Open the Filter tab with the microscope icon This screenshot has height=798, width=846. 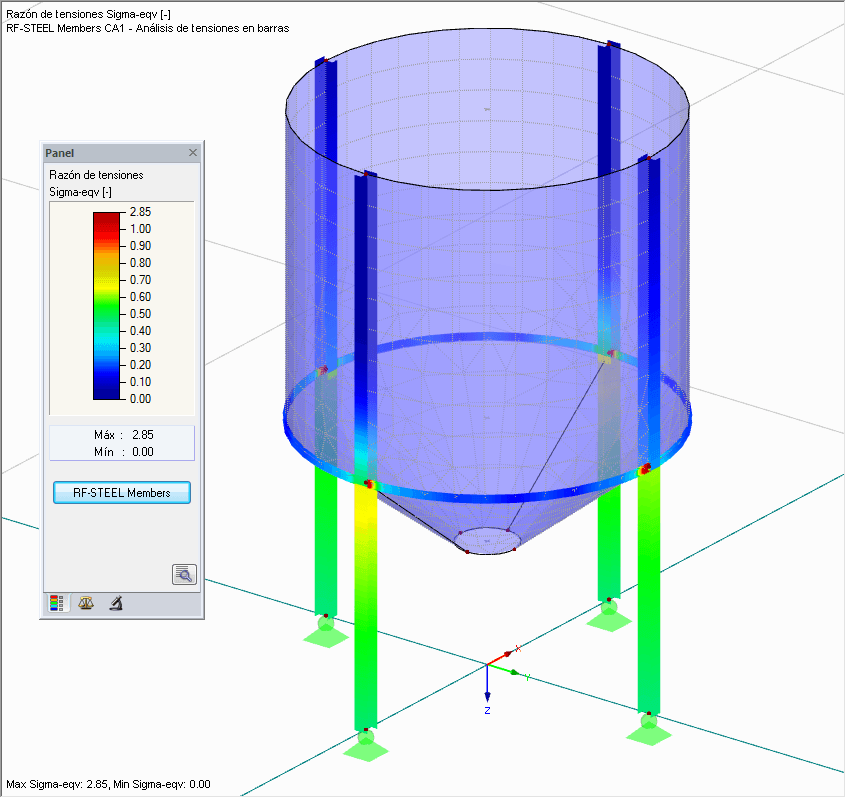(114, 602)
